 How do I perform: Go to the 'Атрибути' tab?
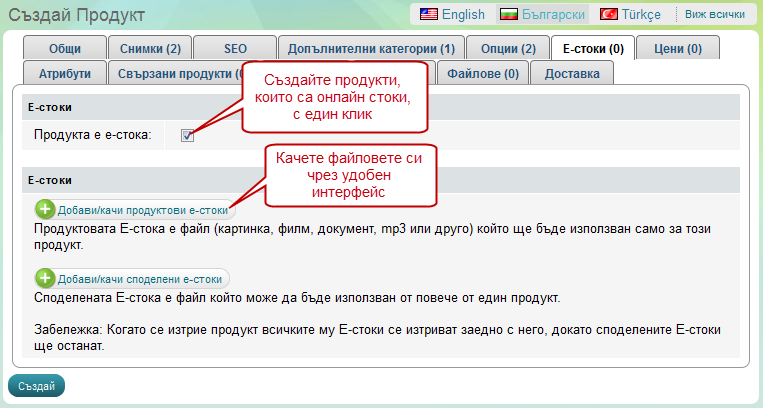pos(65,73)
